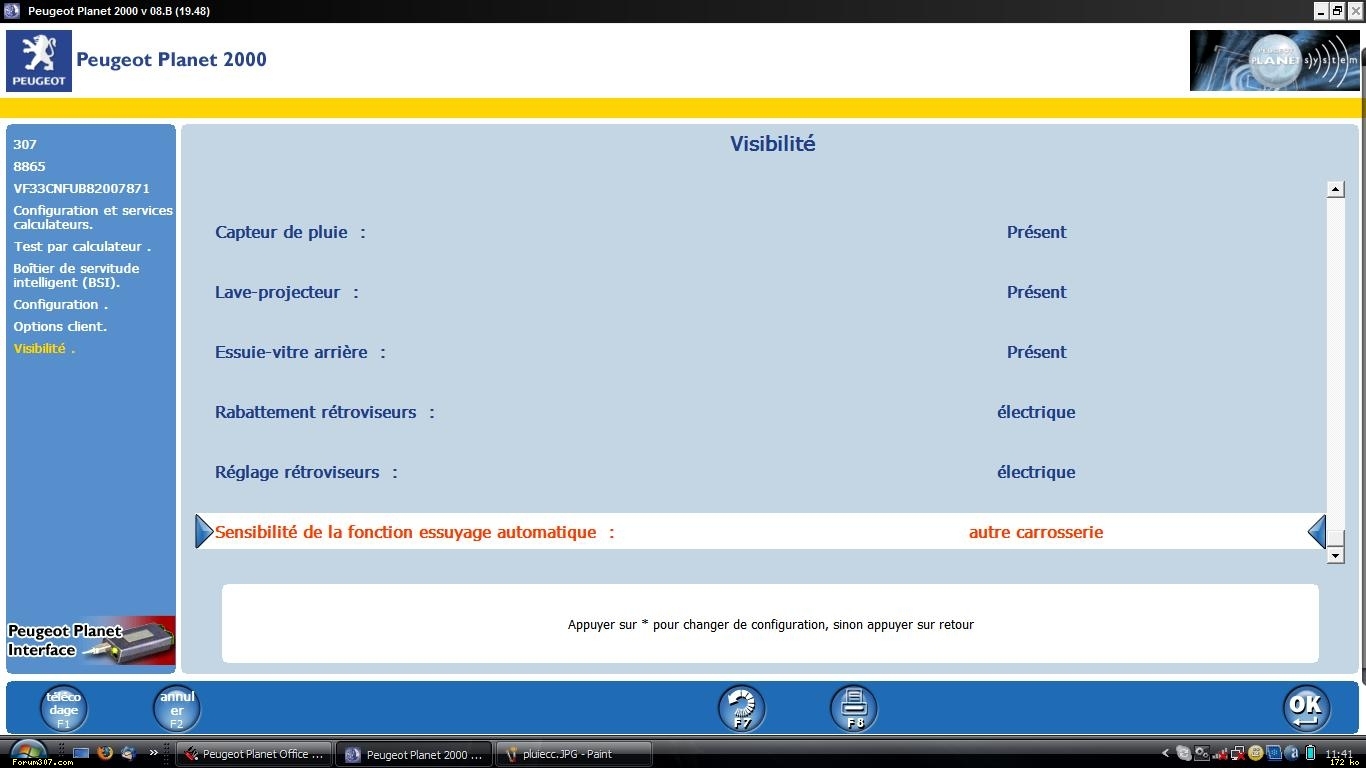Viewport: 1366px width, 768px height.
Task: Click the left blue arrow on the highlighted row
Action: [x=204, y=532]
